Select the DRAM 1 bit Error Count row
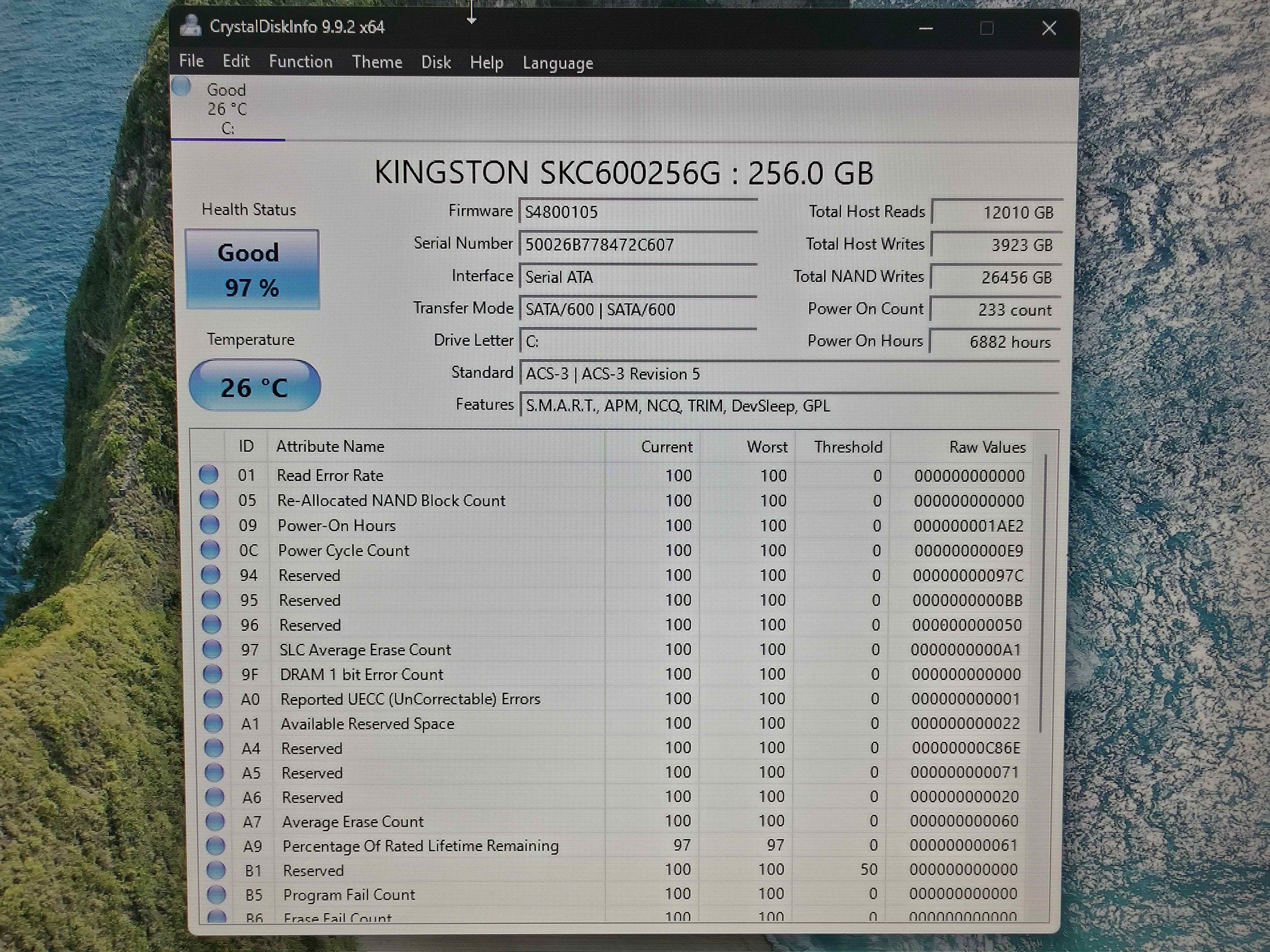 614,674
